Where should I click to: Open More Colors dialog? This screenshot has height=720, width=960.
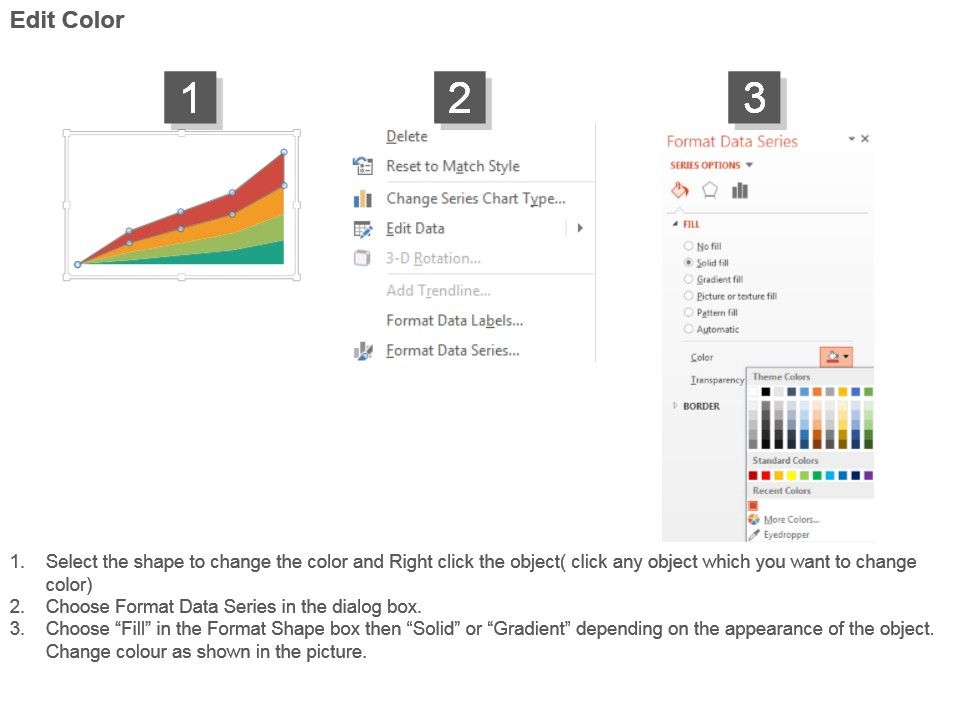(x=790, y=520)
